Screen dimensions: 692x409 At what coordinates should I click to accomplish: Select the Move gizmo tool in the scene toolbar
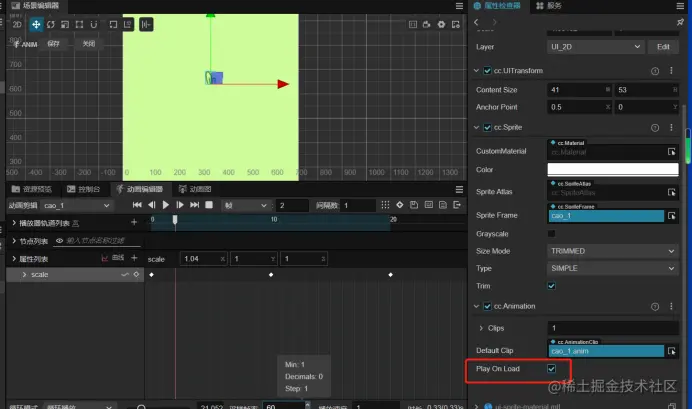[36, 24]
